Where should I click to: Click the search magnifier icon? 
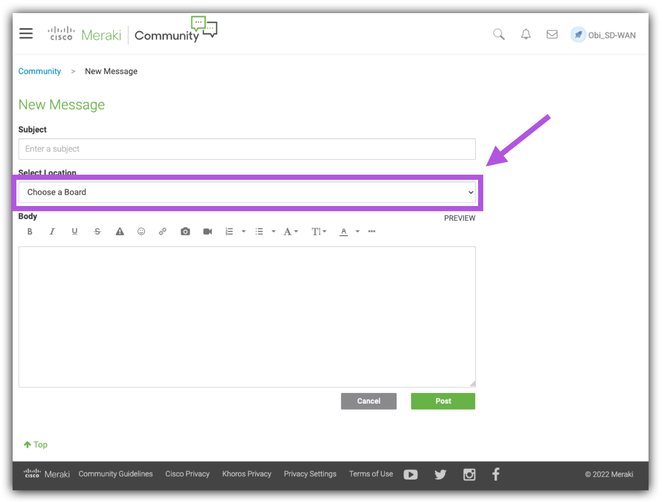(x=499, y=35)
